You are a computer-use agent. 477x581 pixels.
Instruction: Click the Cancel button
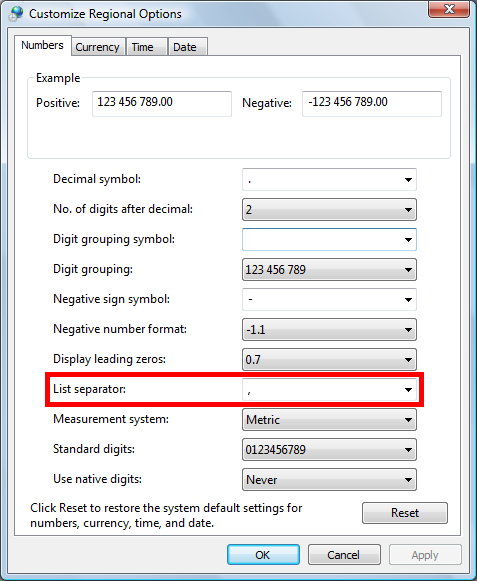point(344,555)
